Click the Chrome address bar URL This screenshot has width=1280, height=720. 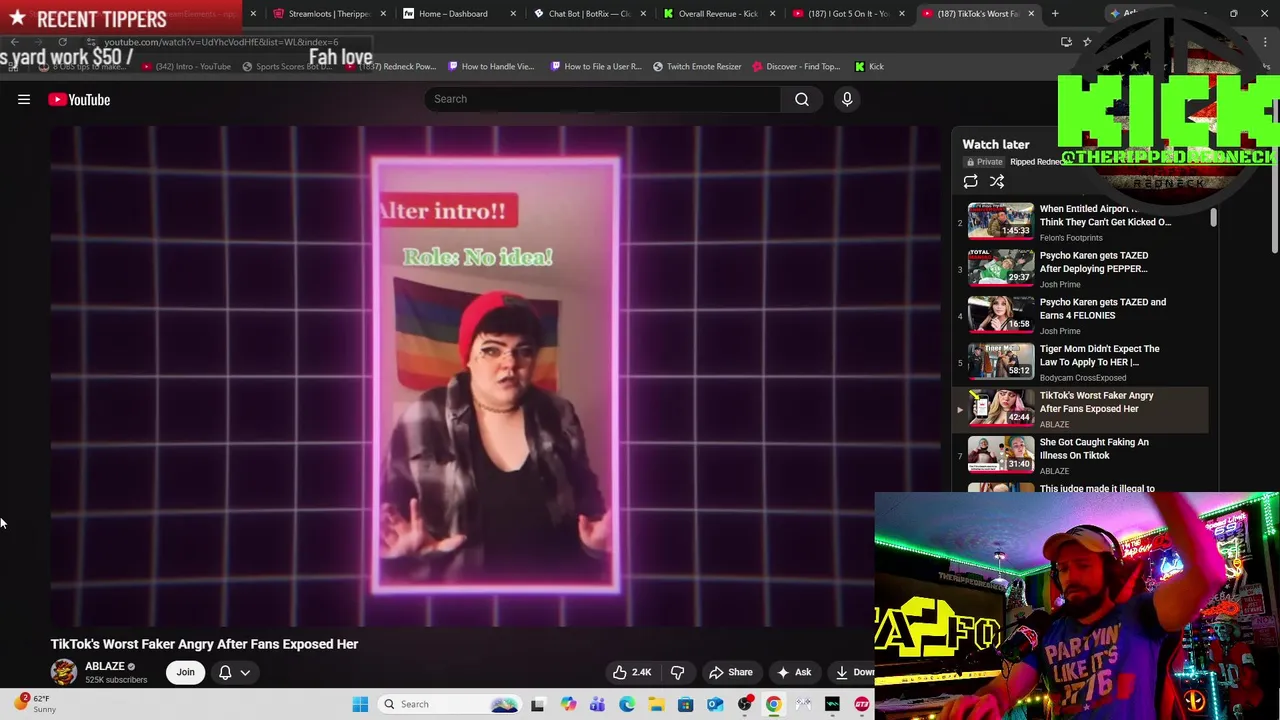click(220, 42)
